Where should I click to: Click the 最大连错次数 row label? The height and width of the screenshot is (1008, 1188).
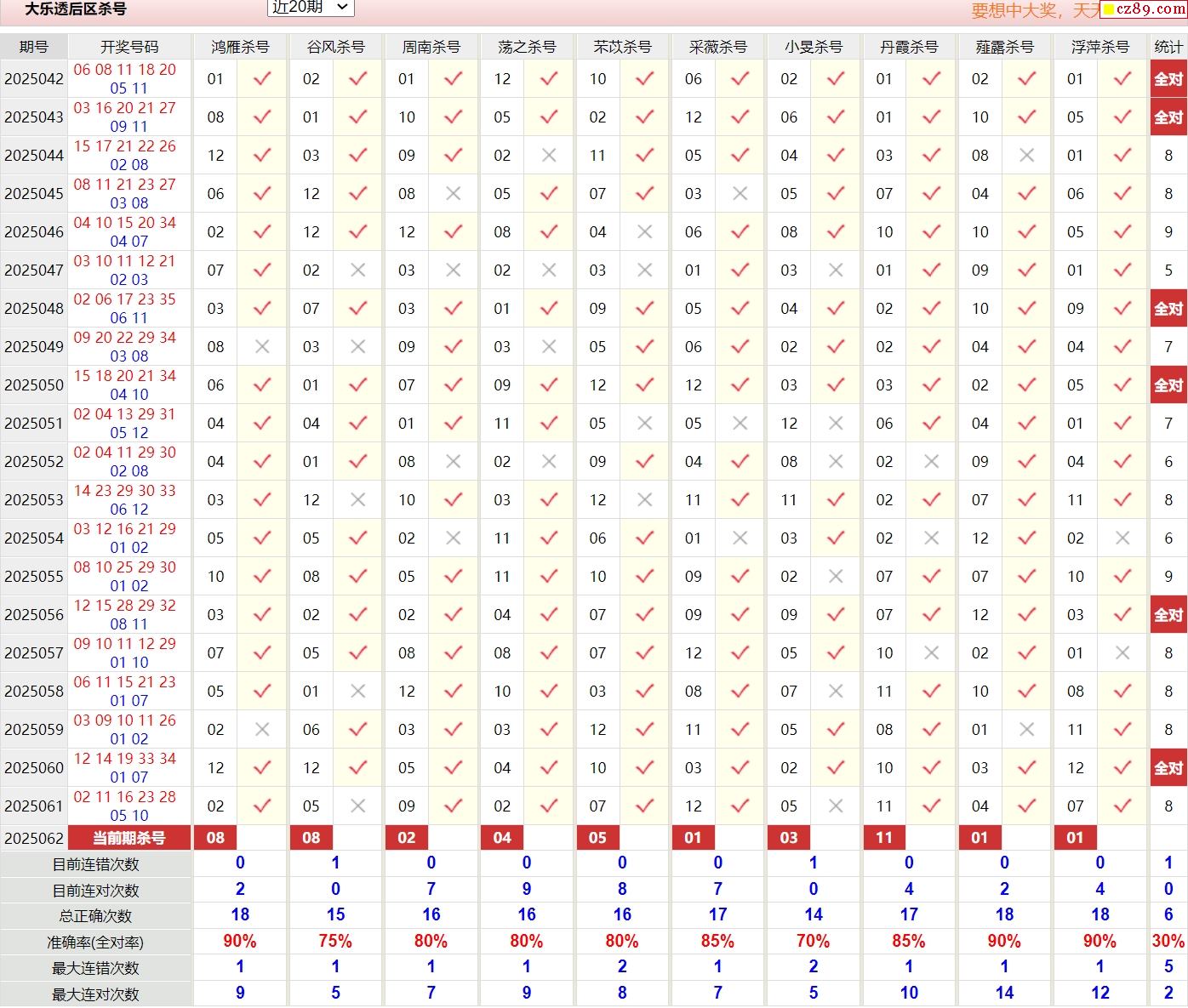(x=95, y=969)
